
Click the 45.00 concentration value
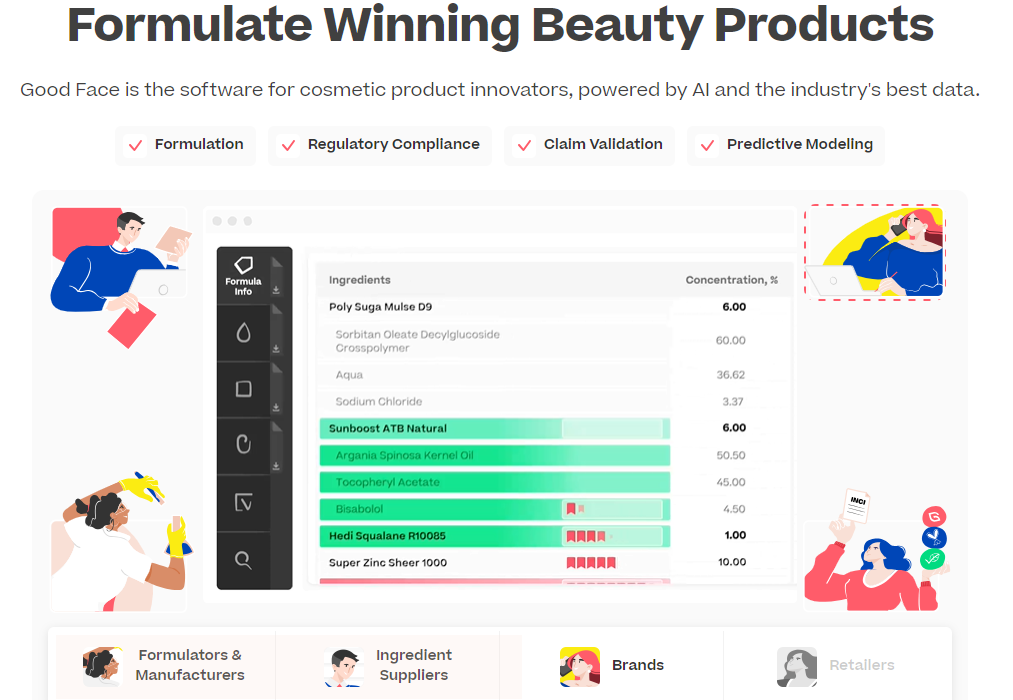point(731,482)
